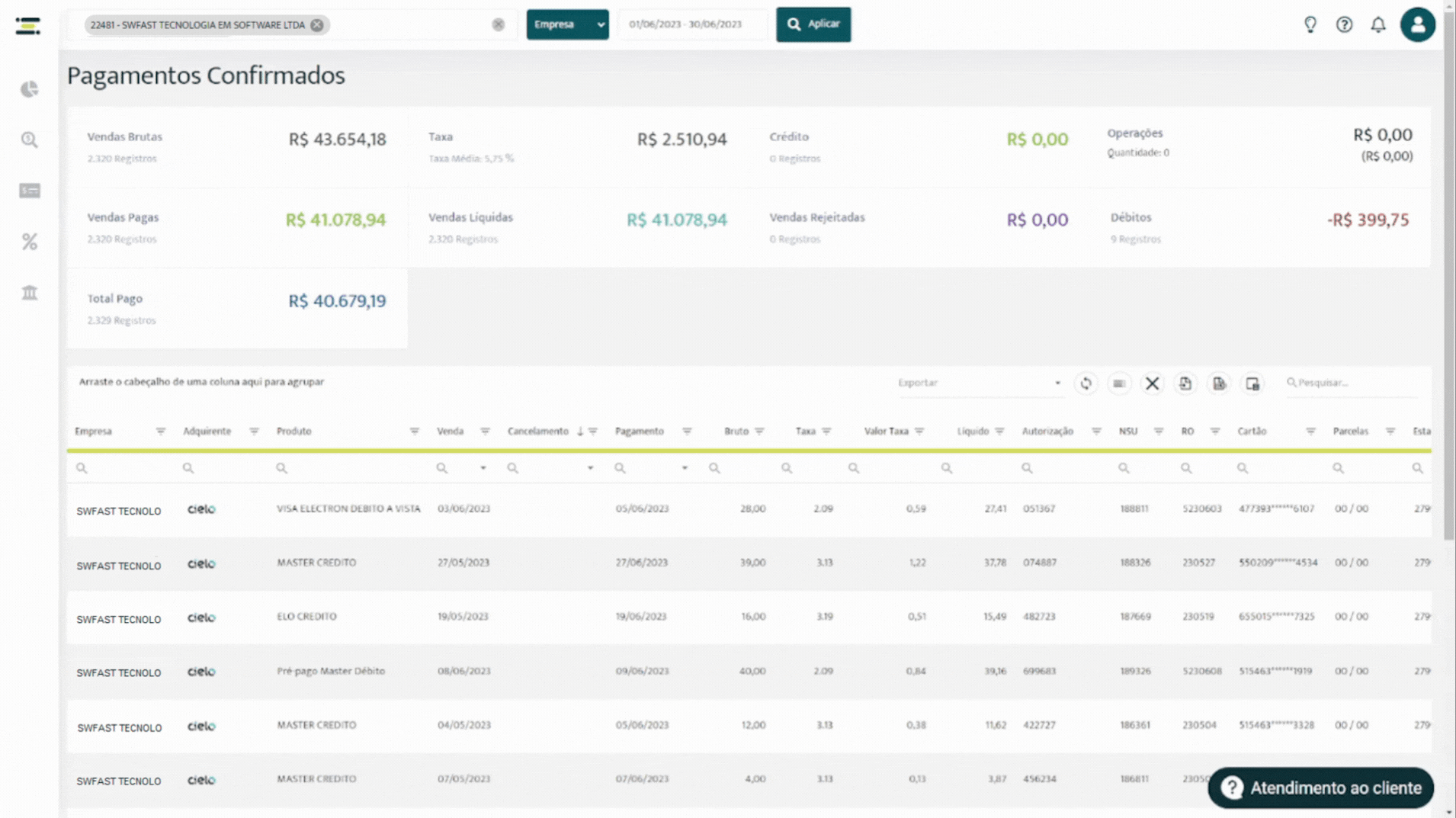This screenshot has height=818, width=1456.
Task: Sort by the Produto column header
Action: [x=294, y=431]
